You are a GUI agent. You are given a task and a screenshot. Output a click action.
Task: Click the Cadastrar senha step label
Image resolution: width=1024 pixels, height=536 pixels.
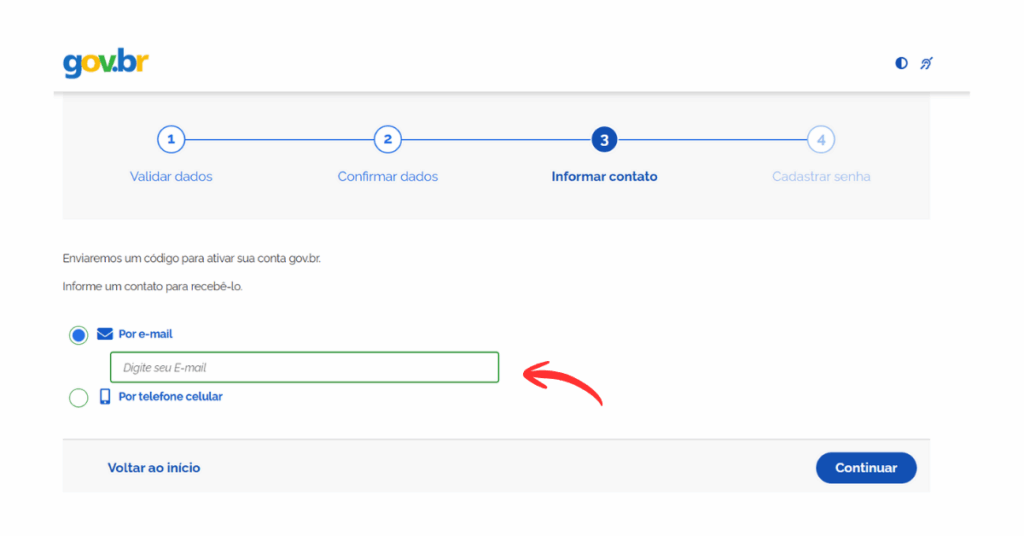click(x=821, y=177)
